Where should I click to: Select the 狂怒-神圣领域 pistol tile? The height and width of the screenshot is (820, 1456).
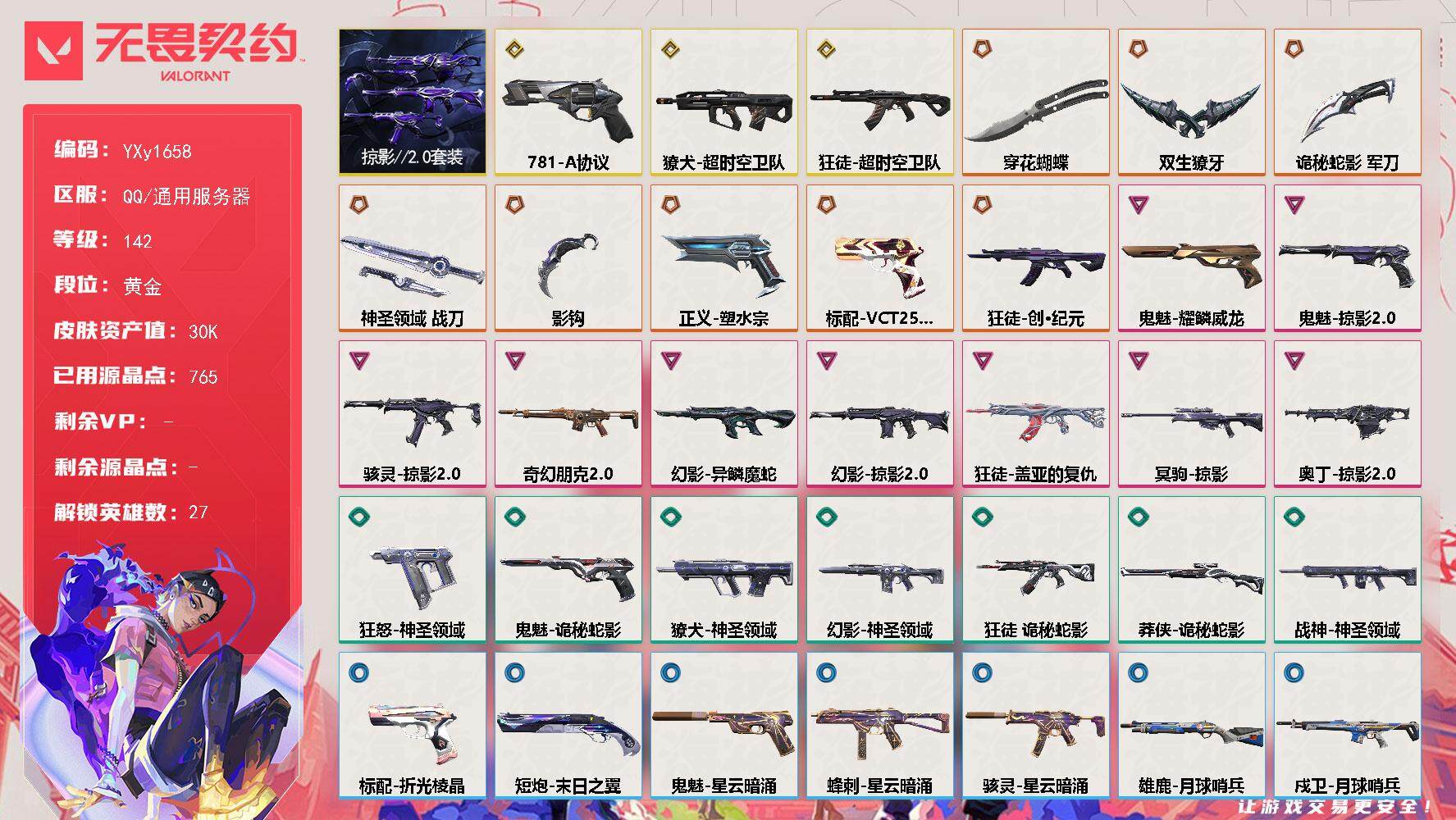413,570
